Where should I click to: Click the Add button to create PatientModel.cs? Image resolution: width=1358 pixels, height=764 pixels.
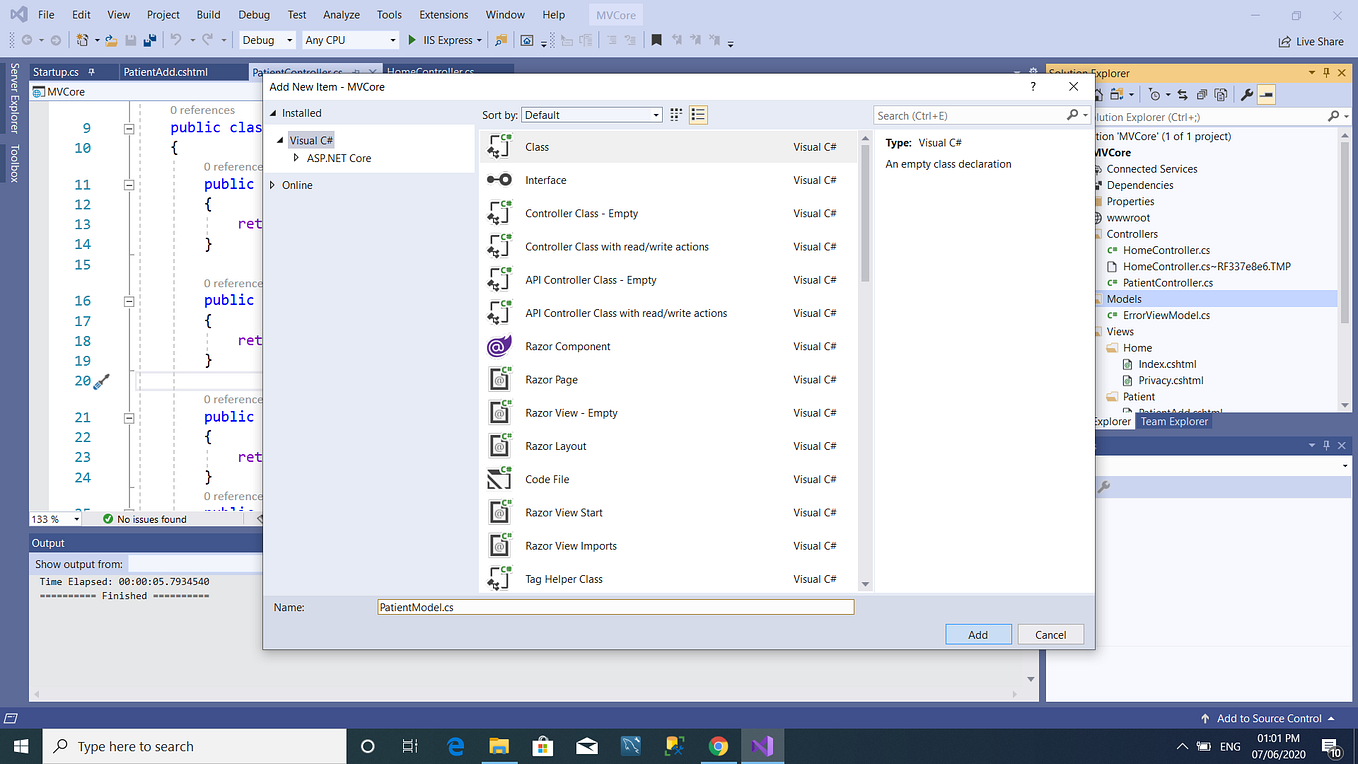coord(978,633)
